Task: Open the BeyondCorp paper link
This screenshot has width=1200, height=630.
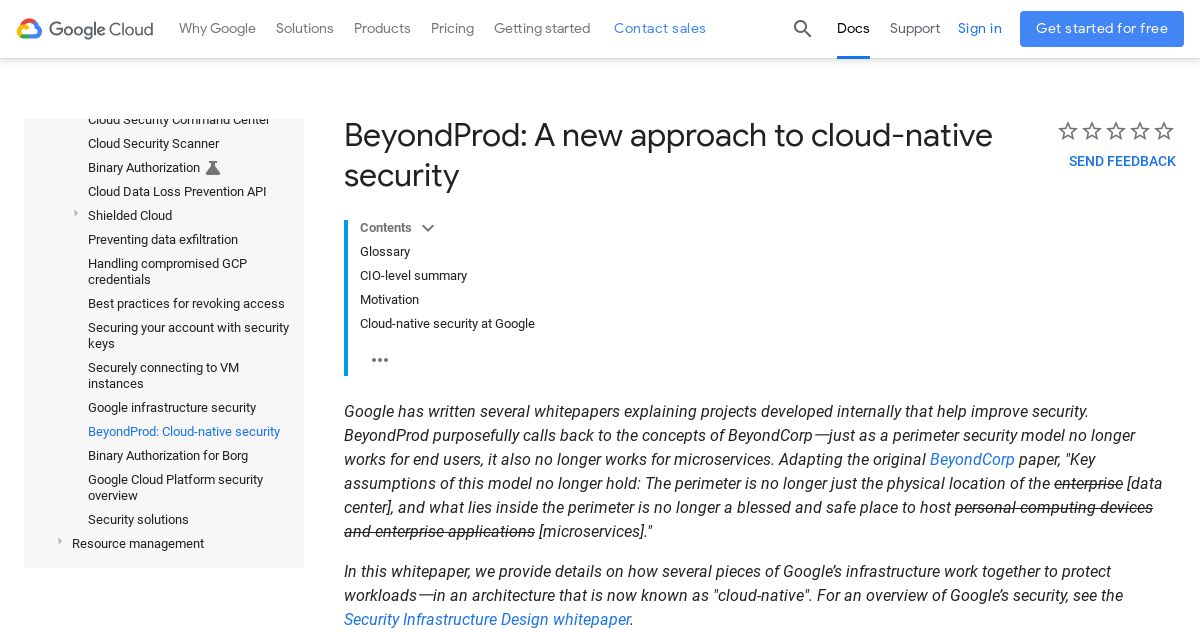Action: [972, 460]
